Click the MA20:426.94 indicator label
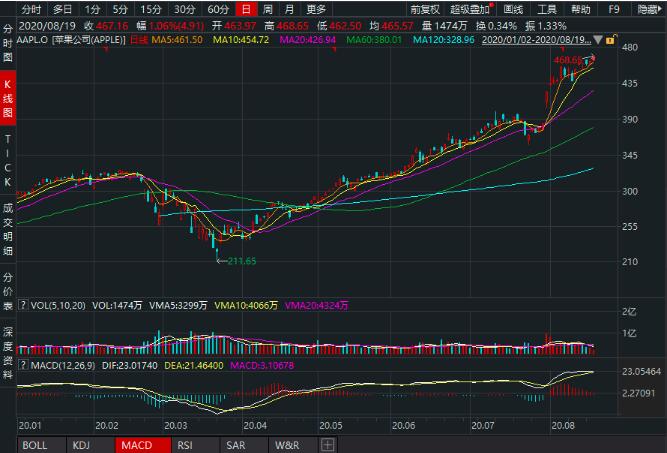This screenshot has width=667, height=453. tap(308, 40)
